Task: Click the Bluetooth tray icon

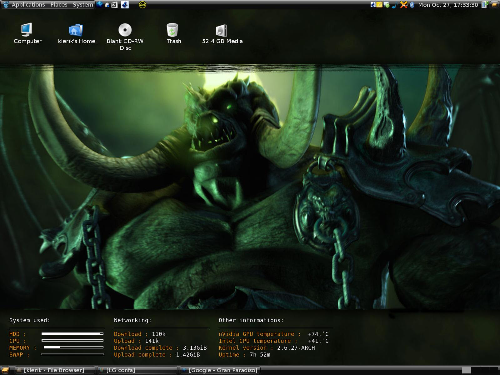Action: pyautogui.click(x=412, y=5)
